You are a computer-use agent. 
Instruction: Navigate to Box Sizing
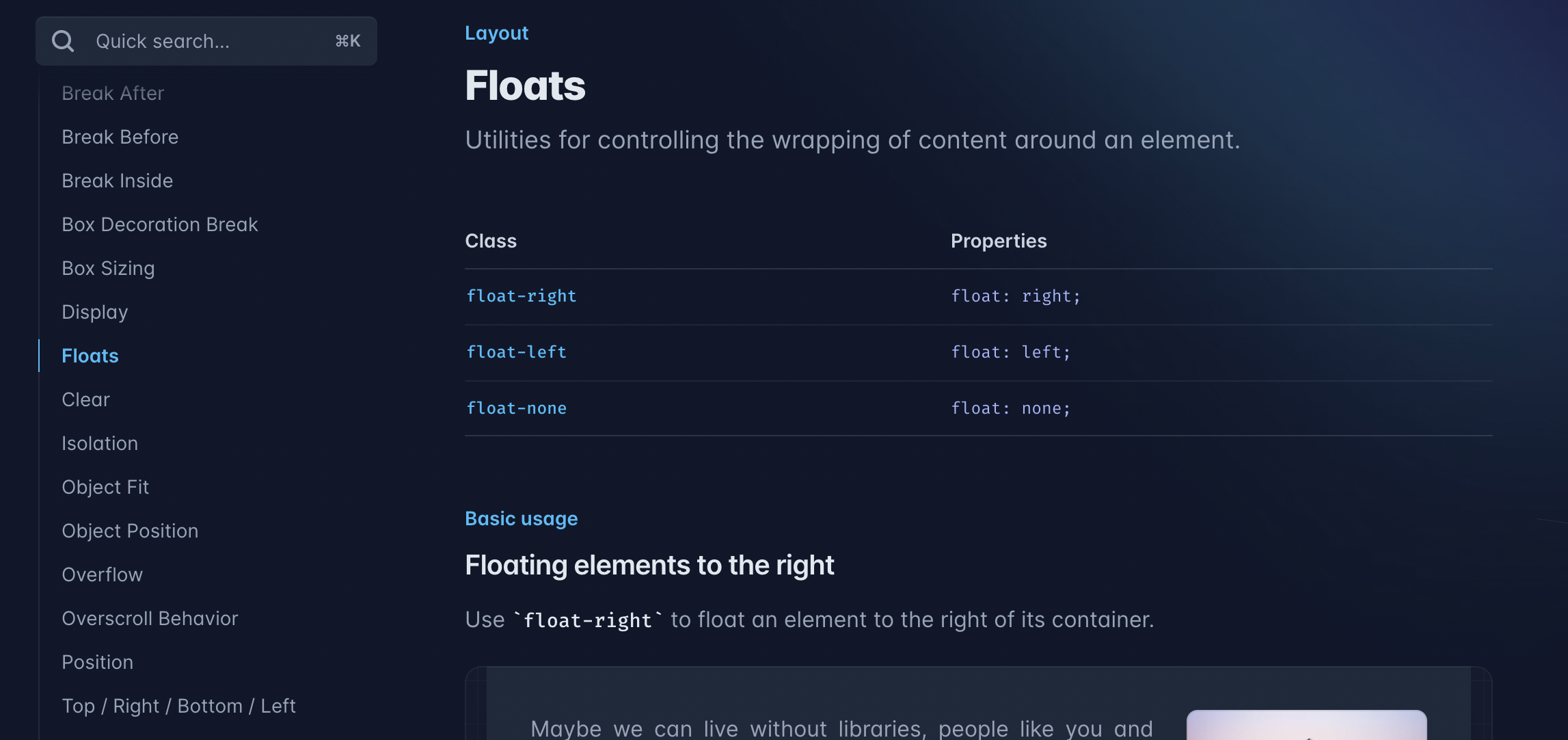(108, 268)
